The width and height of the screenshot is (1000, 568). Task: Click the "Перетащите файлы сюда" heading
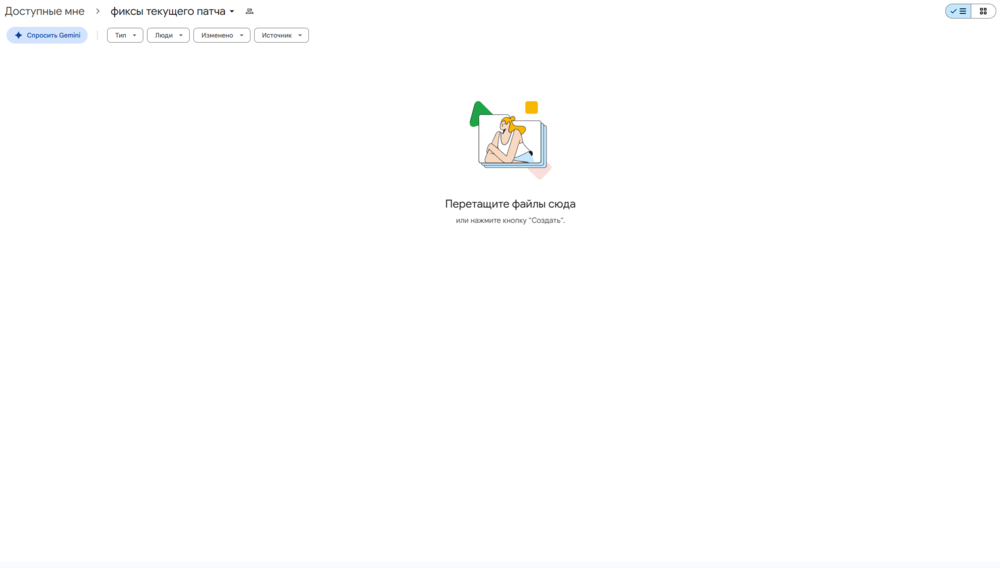(x=510, y=204)
